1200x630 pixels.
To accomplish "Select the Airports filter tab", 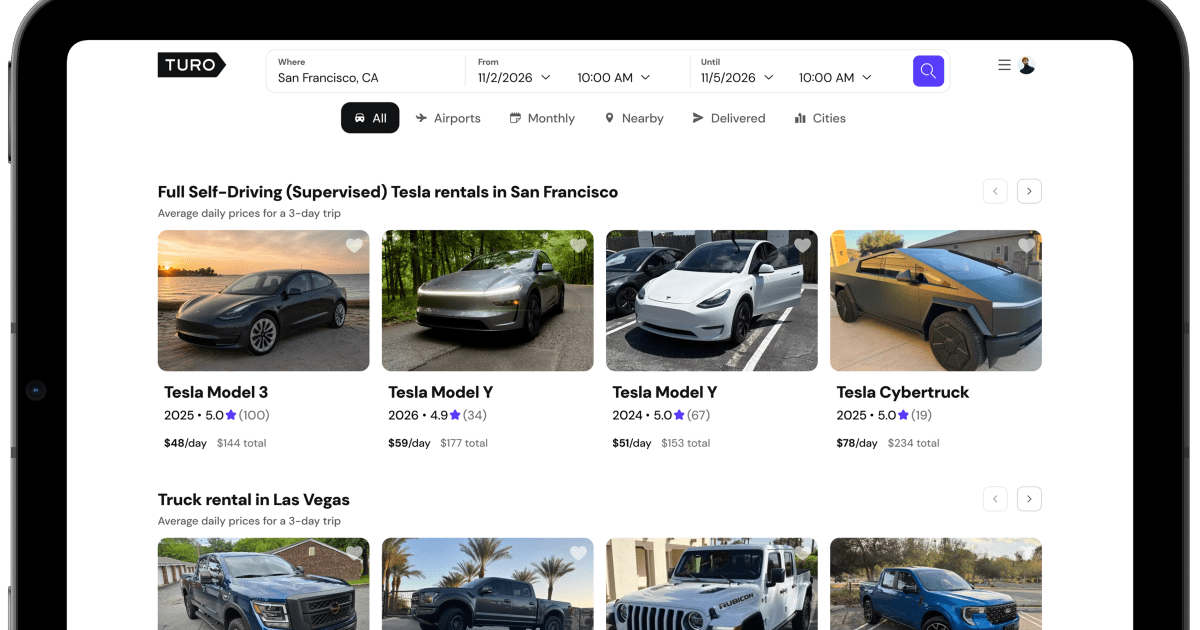I will 448,118.
